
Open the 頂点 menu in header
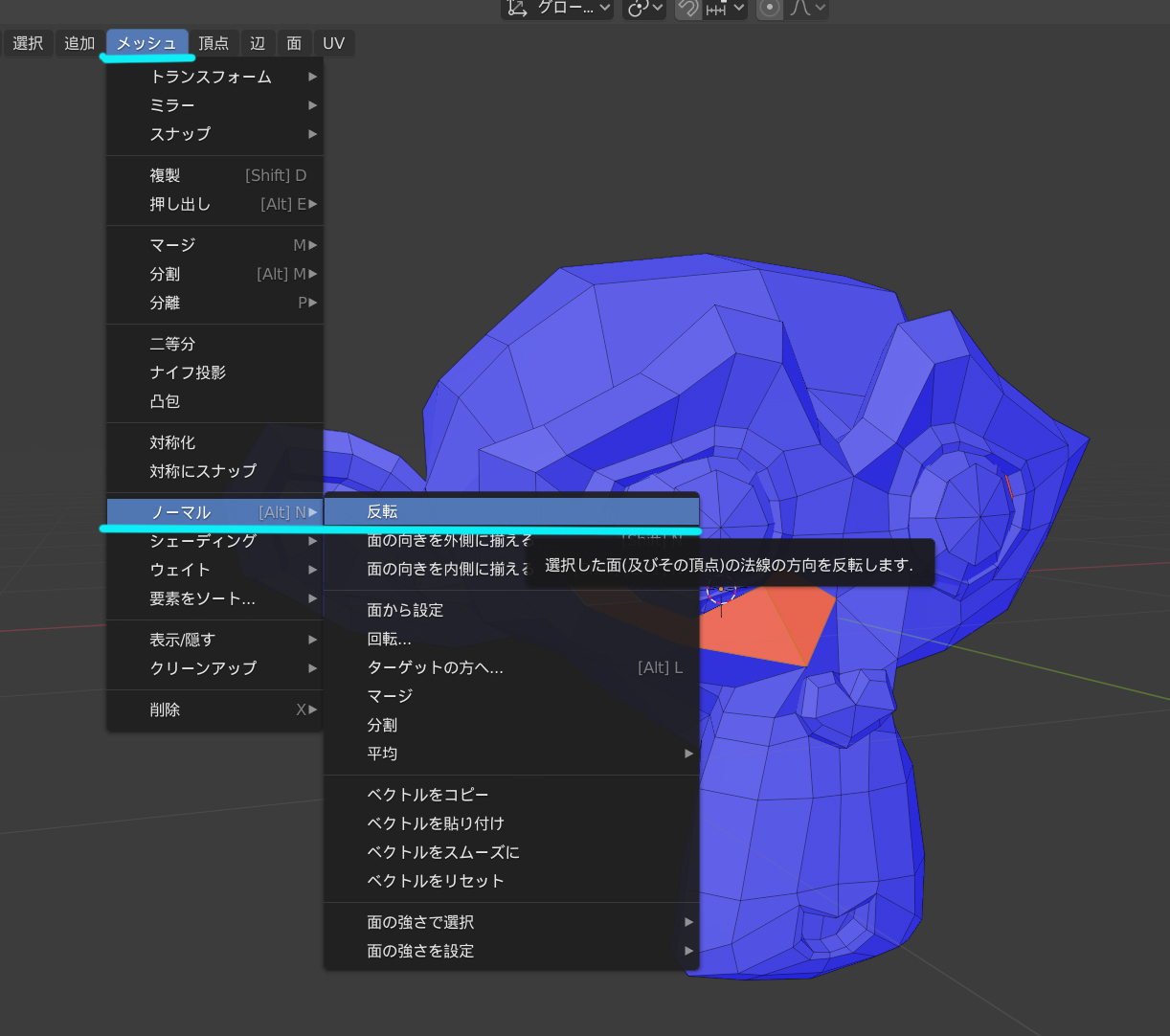point(214,43)
